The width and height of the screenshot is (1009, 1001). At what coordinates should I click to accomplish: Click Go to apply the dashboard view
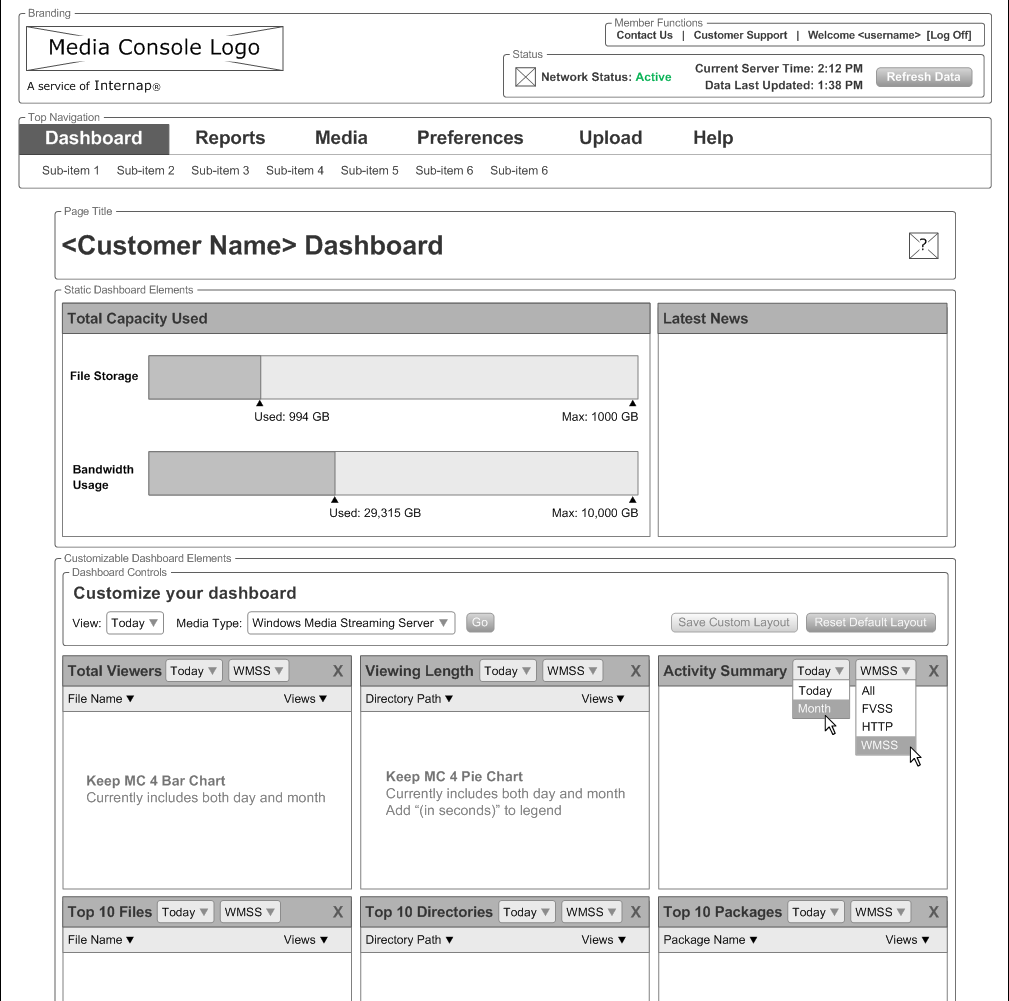click(x=479, y=622)
